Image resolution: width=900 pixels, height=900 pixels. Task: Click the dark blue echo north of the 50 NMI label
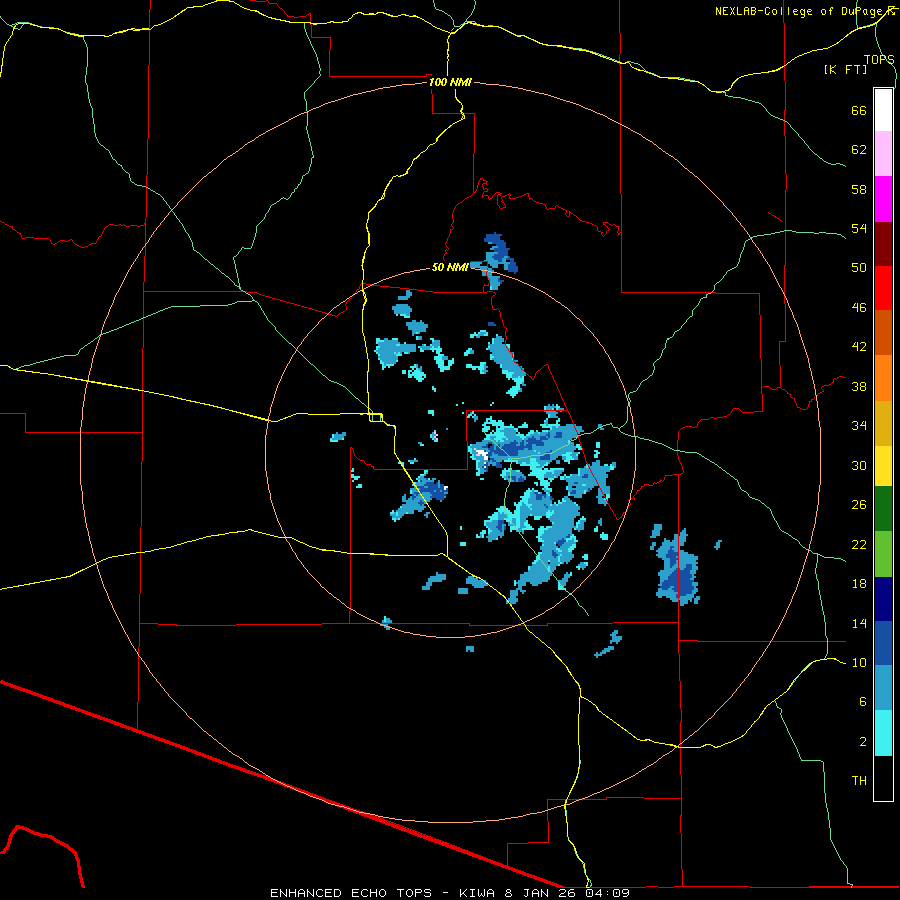(499, 253)
